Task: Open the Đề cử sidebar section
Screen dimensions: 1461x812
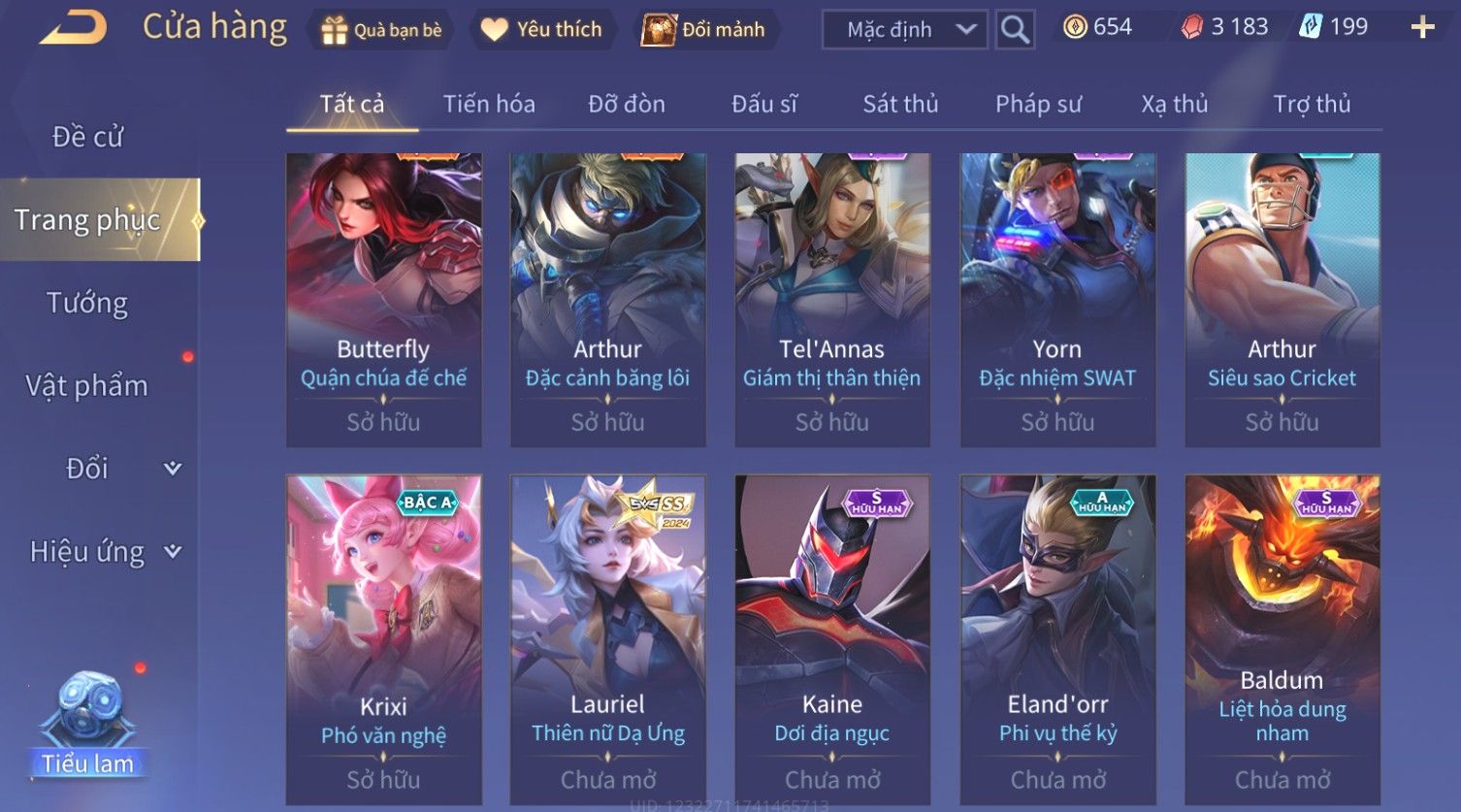Action: [x=87, y=137]
